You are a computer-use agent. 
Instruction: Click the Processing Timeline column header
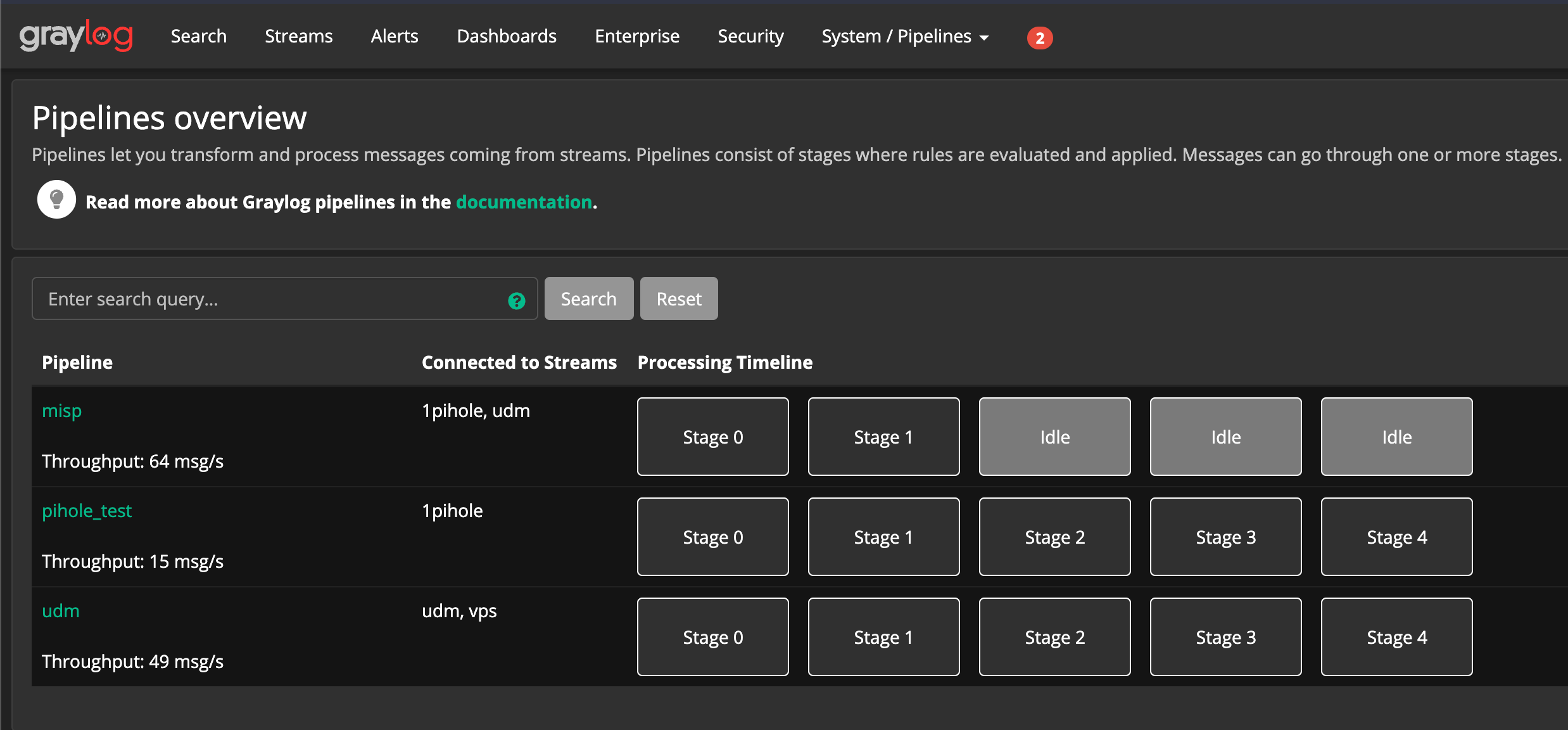(724, 362)
